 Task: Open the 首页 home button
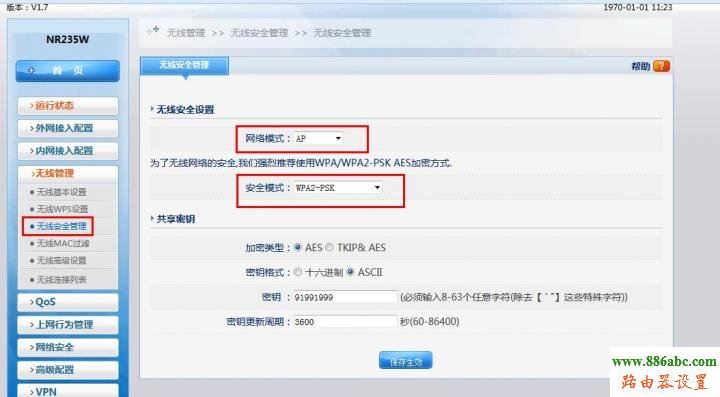(68, 71)
